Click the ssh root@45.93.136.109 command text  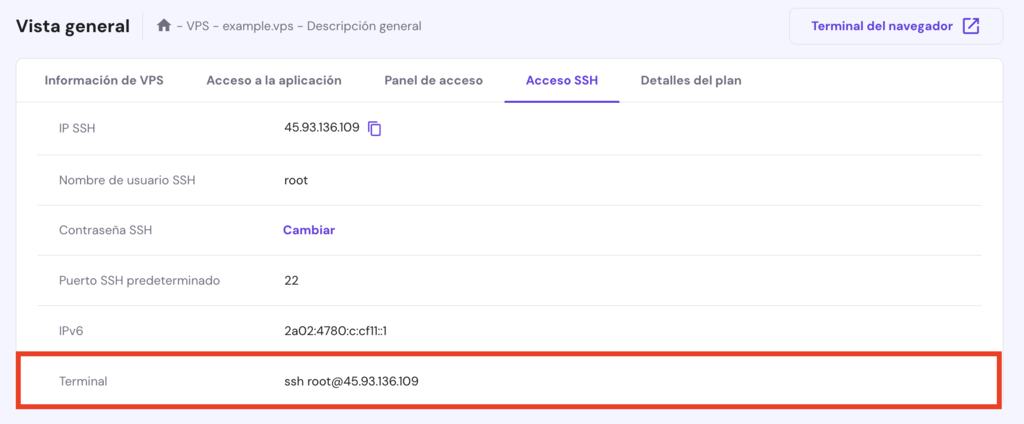click(351, 381)
